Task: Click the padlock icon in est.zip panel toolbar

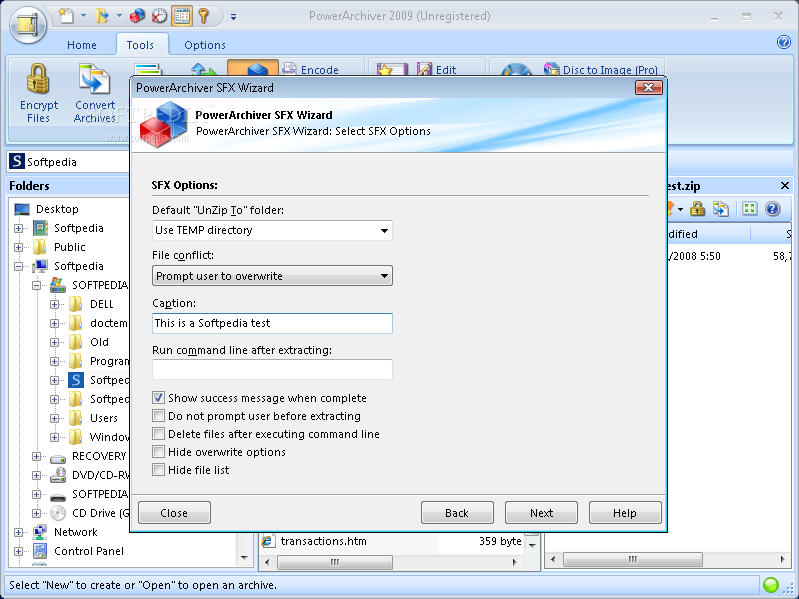Action: (697, 209)
